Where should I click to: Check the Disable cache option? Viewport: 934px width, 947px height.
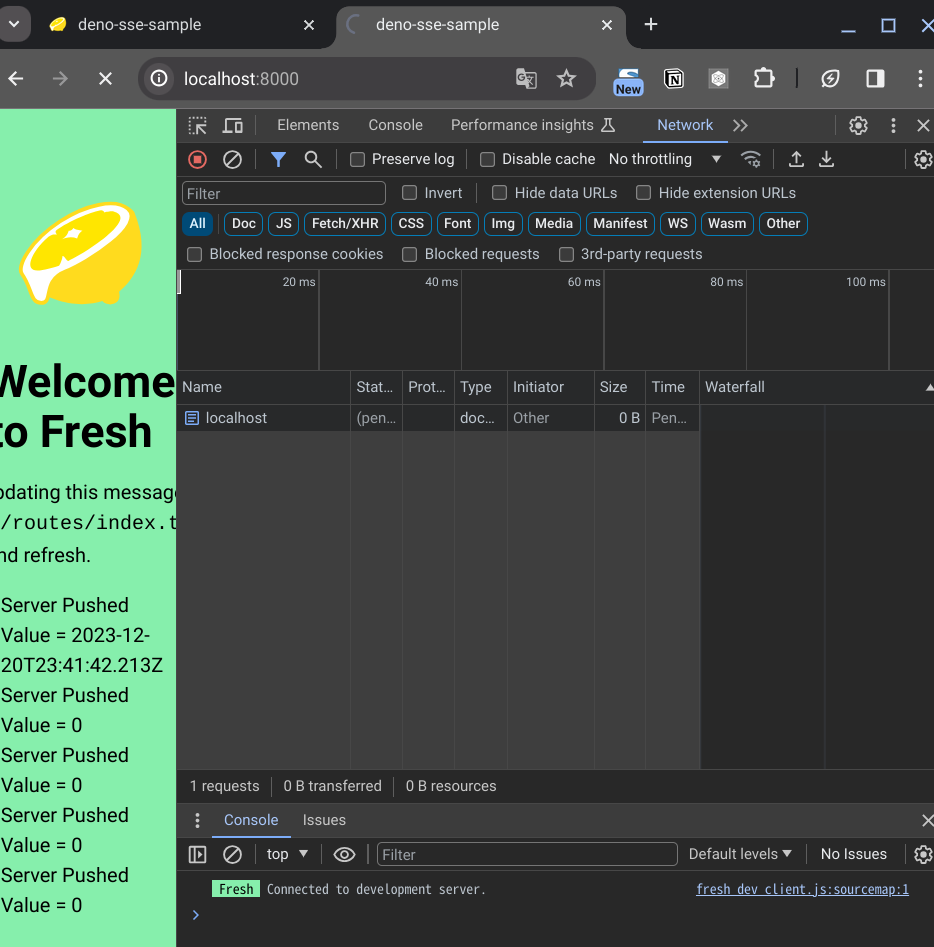pyautogui.click(x=488, y=160)
